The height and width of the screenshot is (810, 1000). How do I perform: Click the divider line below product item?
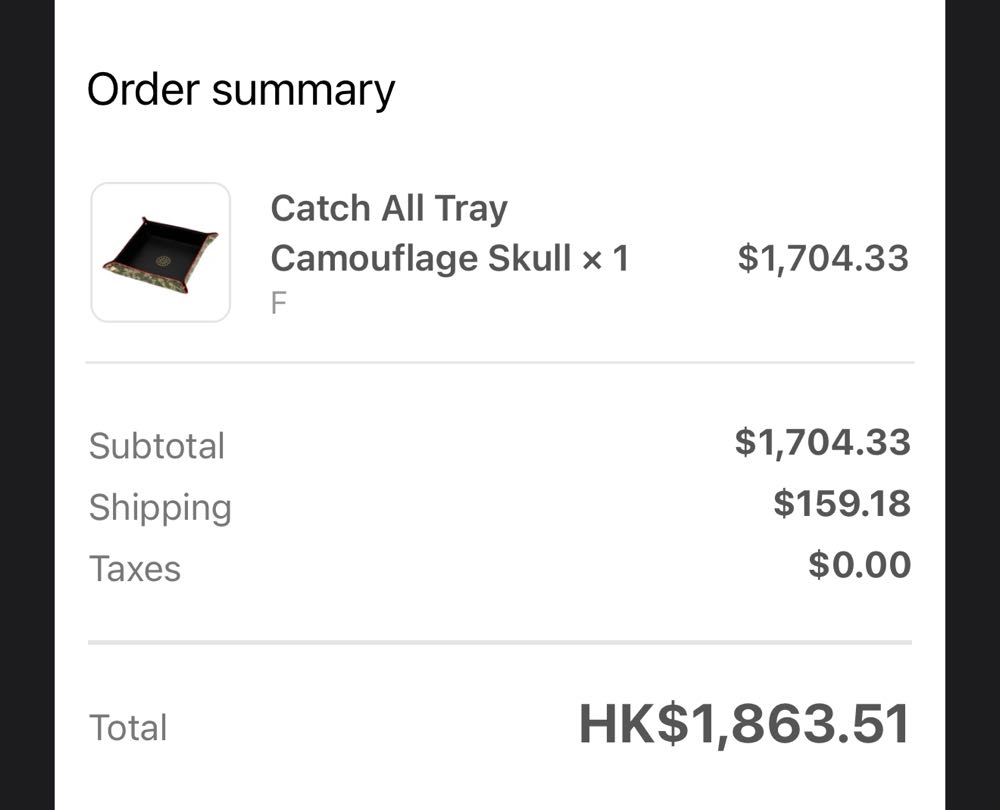coord(500,362)
